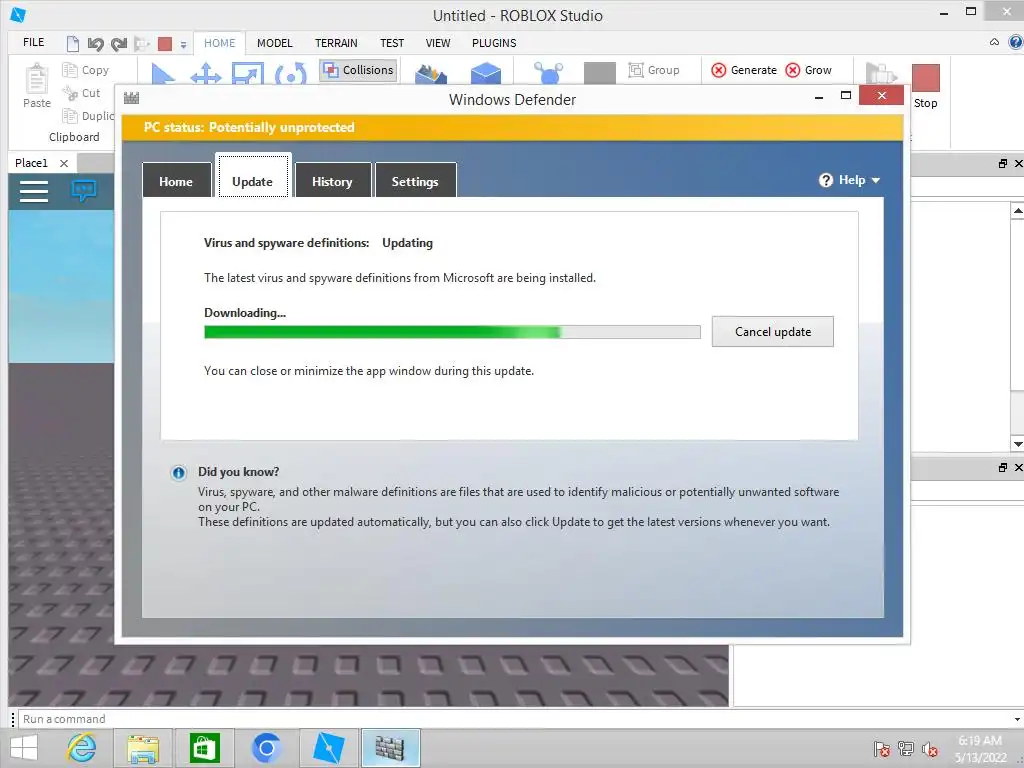1024x768 pixels.
Task: Switch to the VIEW ribbon tab
Action: click(438, 43)
